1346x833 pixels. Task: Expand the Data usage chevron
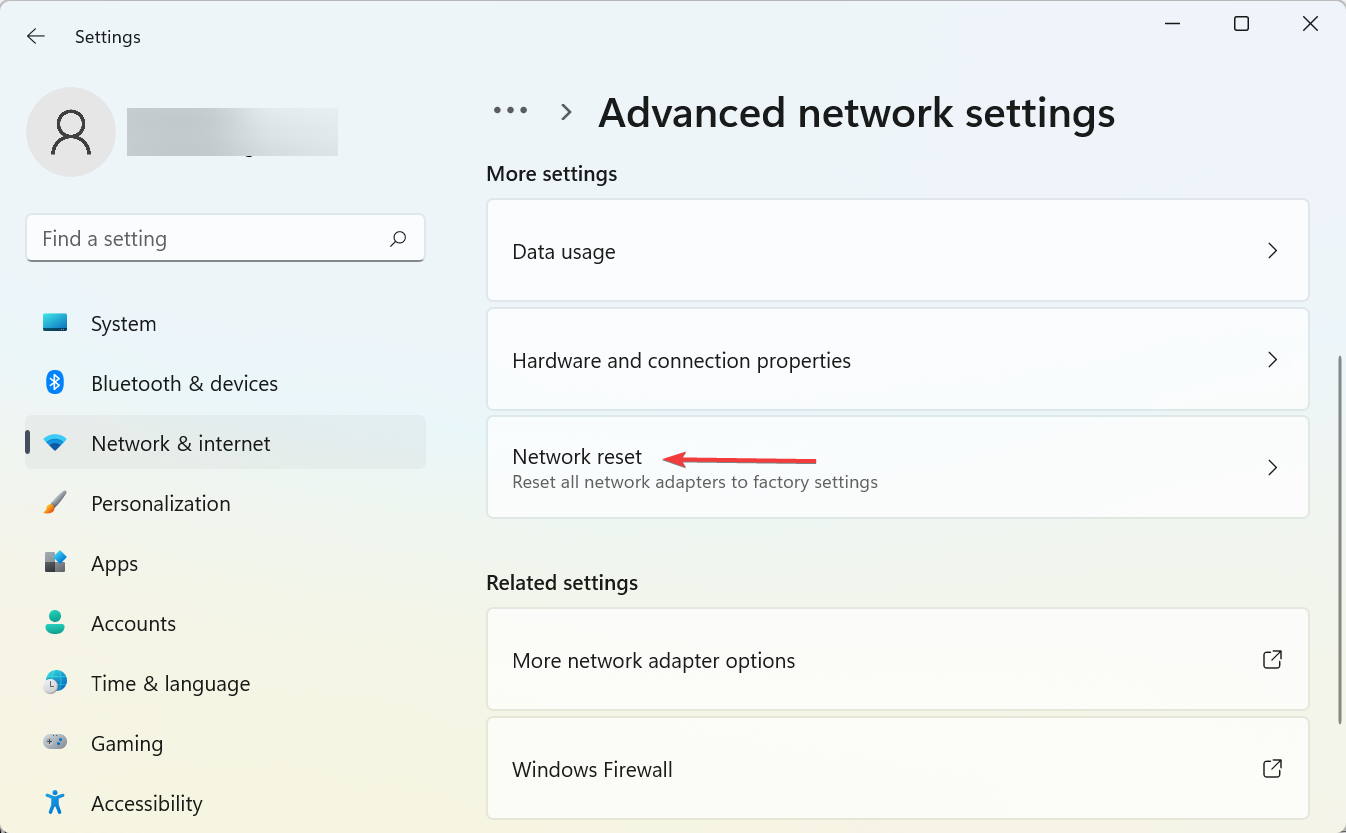(x=1272, y=251)
